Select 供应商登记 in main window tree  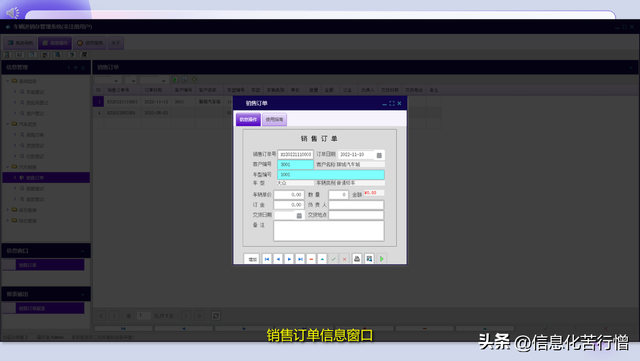pyautogui.click(x=37, y=103)
